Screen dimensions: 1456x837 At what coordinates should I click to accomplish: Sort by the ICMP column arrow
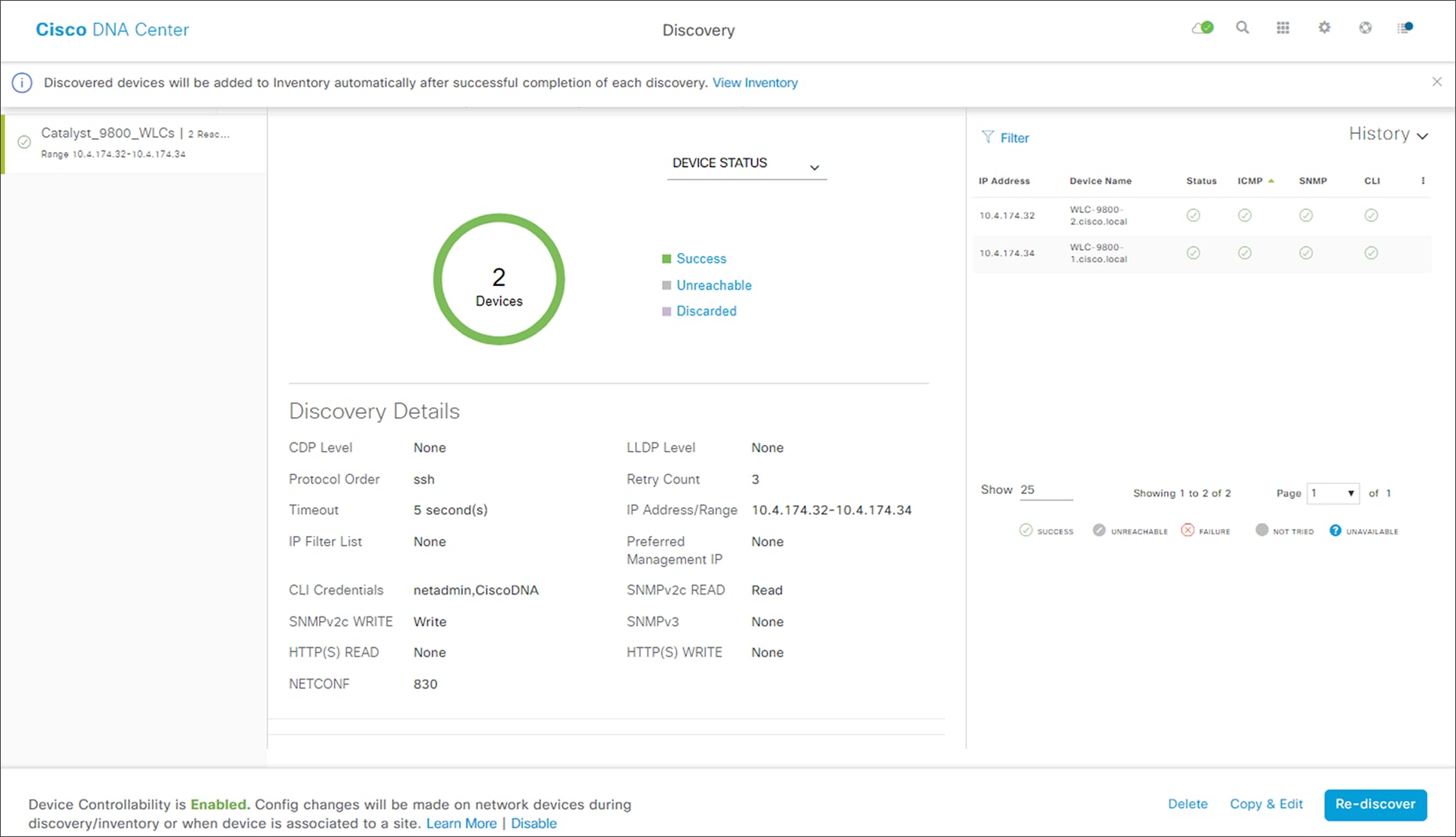pos(1272,181)
